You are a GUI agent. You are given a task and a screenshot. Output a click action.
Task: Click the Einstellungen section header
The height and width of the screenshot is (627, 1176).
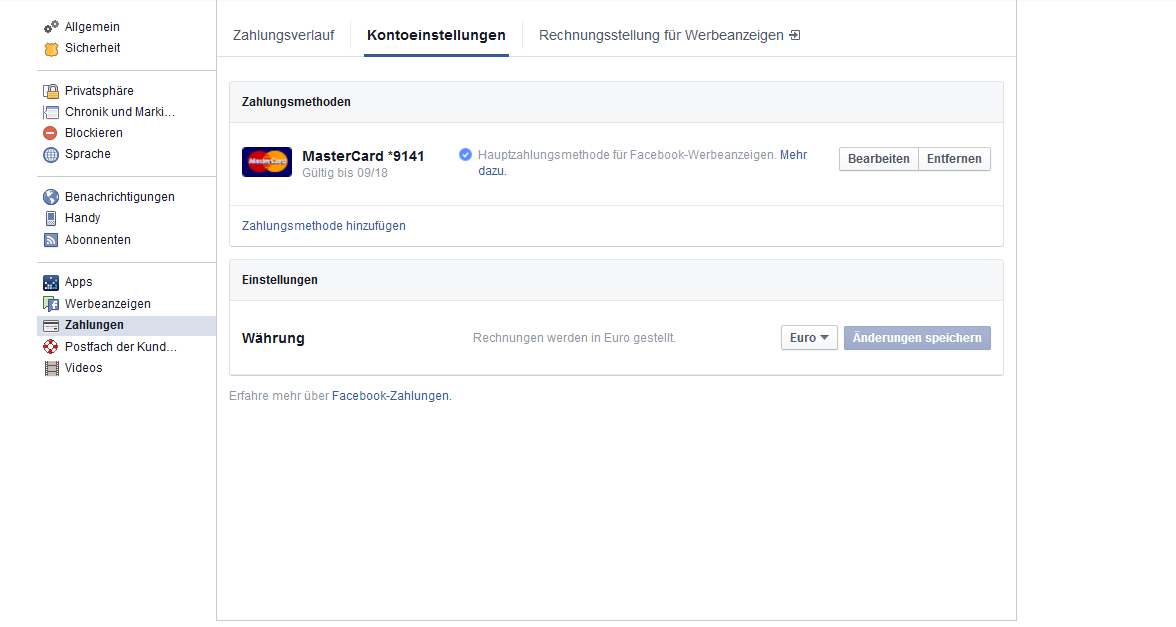[x=280, y=280]
